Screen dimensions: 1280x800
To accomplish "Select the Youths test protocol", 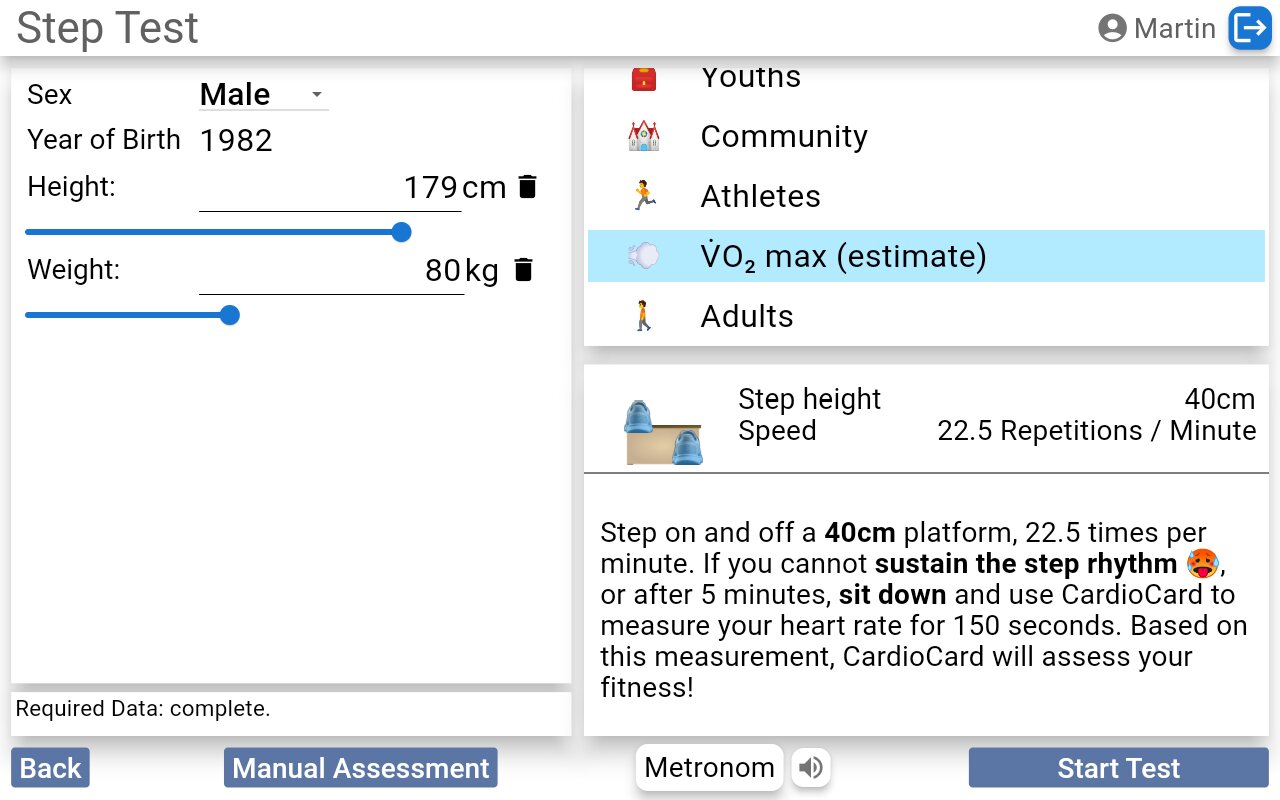I will (750, 78).
